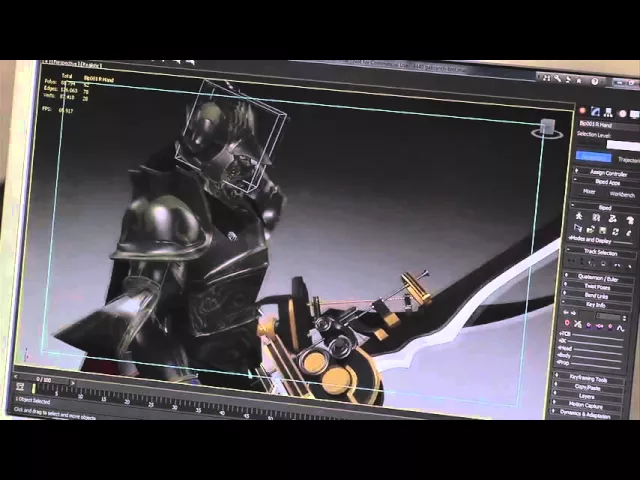640x480 pixels.
Task: Click the Biped Convert icon
Action: (x=616, y=232)
